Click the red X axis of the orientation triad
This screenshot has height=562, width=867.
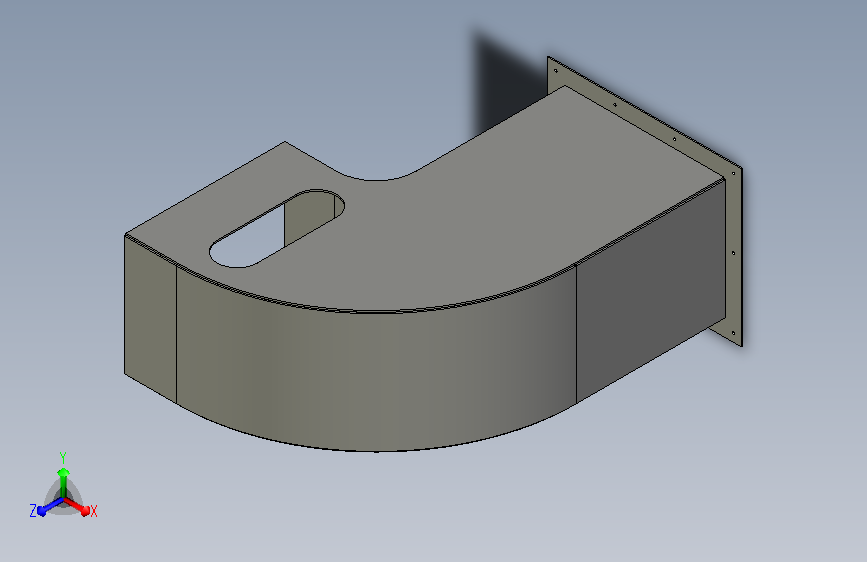(78, 506)
